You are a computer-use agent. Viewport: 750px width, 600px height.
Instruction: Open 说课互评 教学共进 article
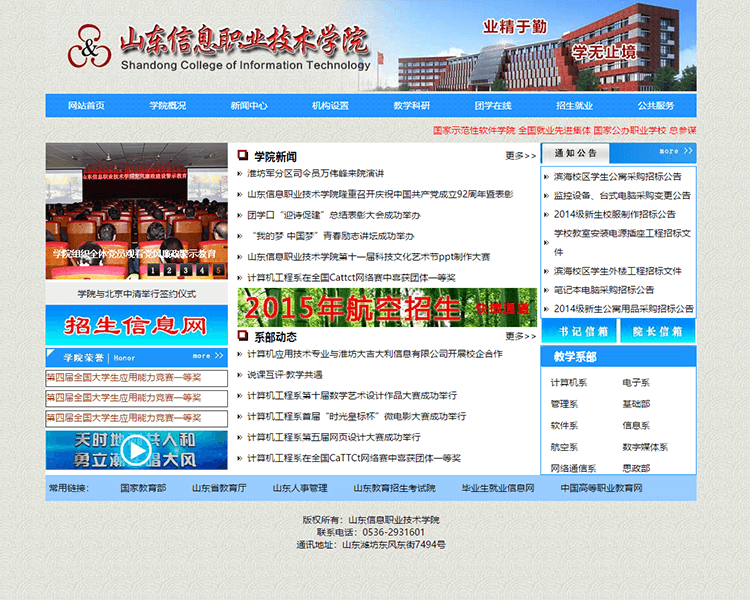(285, 375)
